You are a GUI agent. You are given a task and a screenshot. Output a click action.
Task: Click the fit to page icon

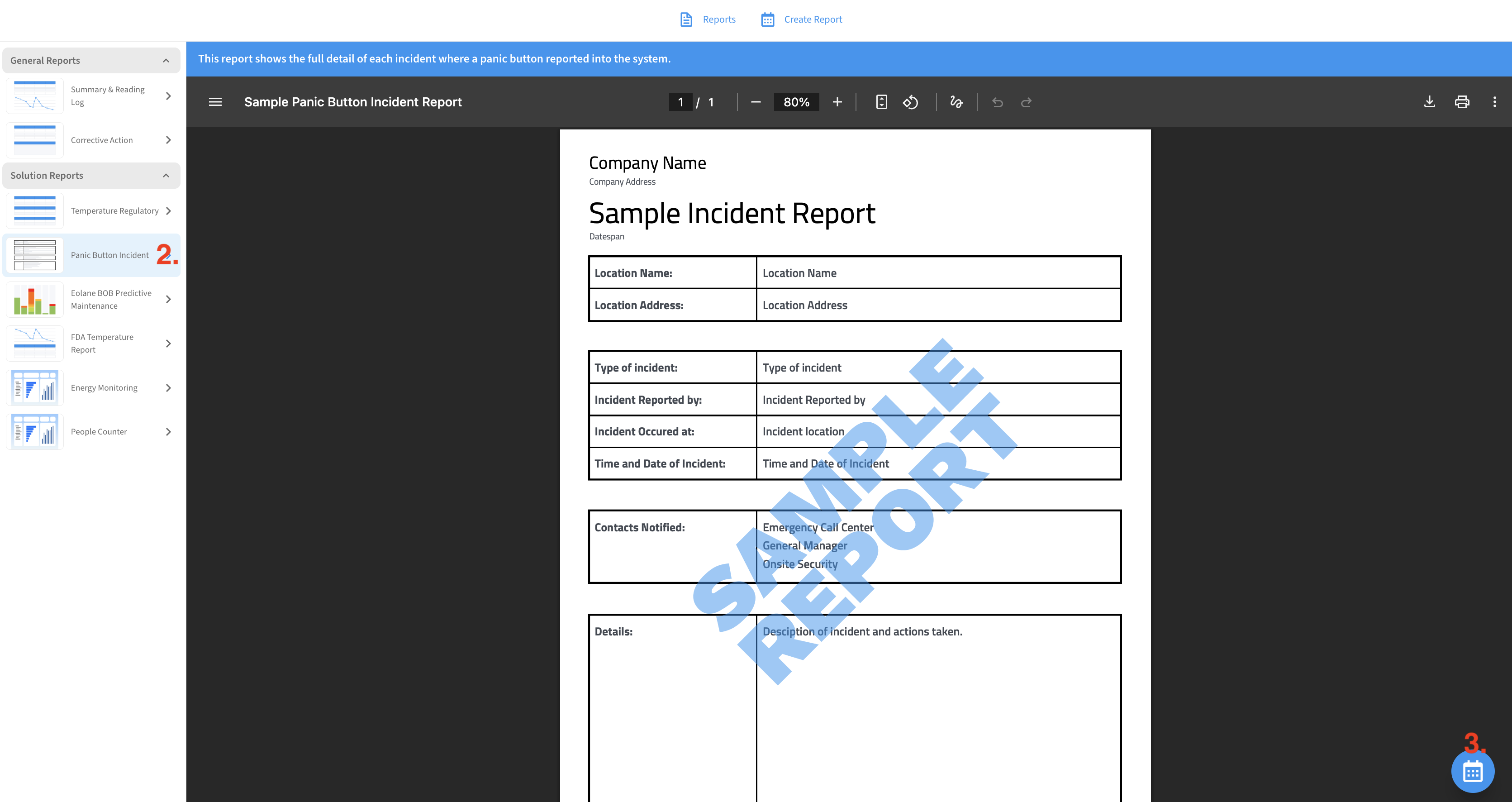click(x=881, y=102)
